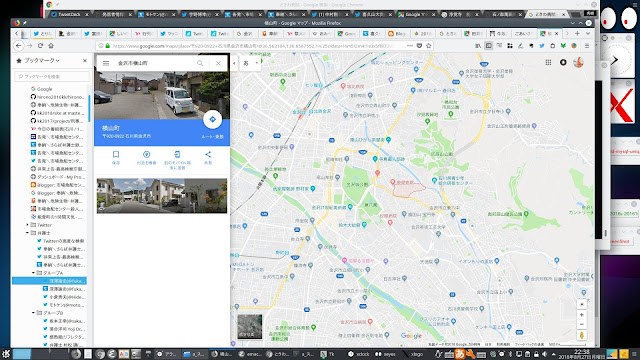640x360 pixels.
Task: Open the street view photo of 横山町
Action: pyautogui.click(x=162, y=95)
